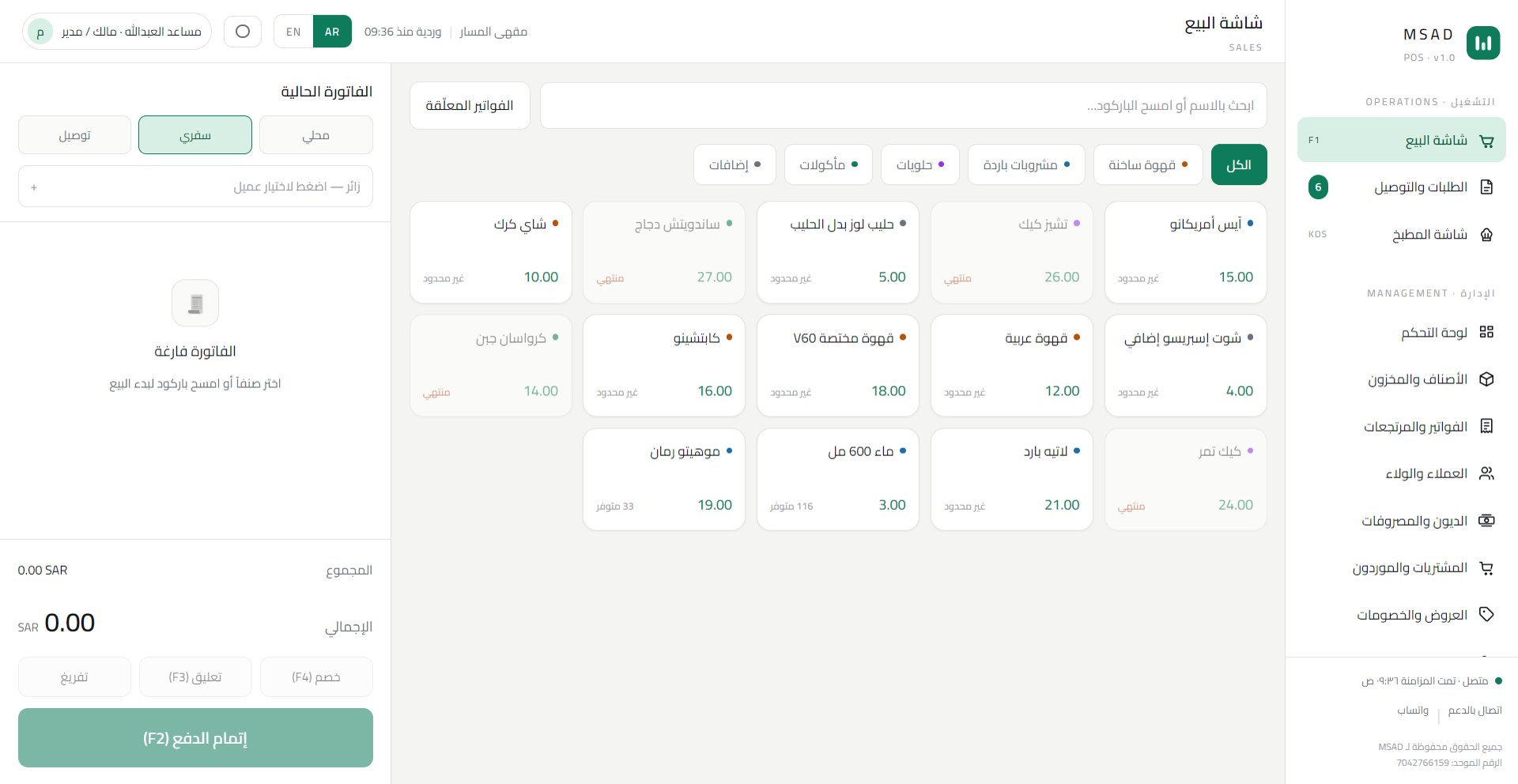The height and width of the screenshot is (784, 1518).
Task: Click the plus icon in customer field
Action: click(x=34, y=187)
